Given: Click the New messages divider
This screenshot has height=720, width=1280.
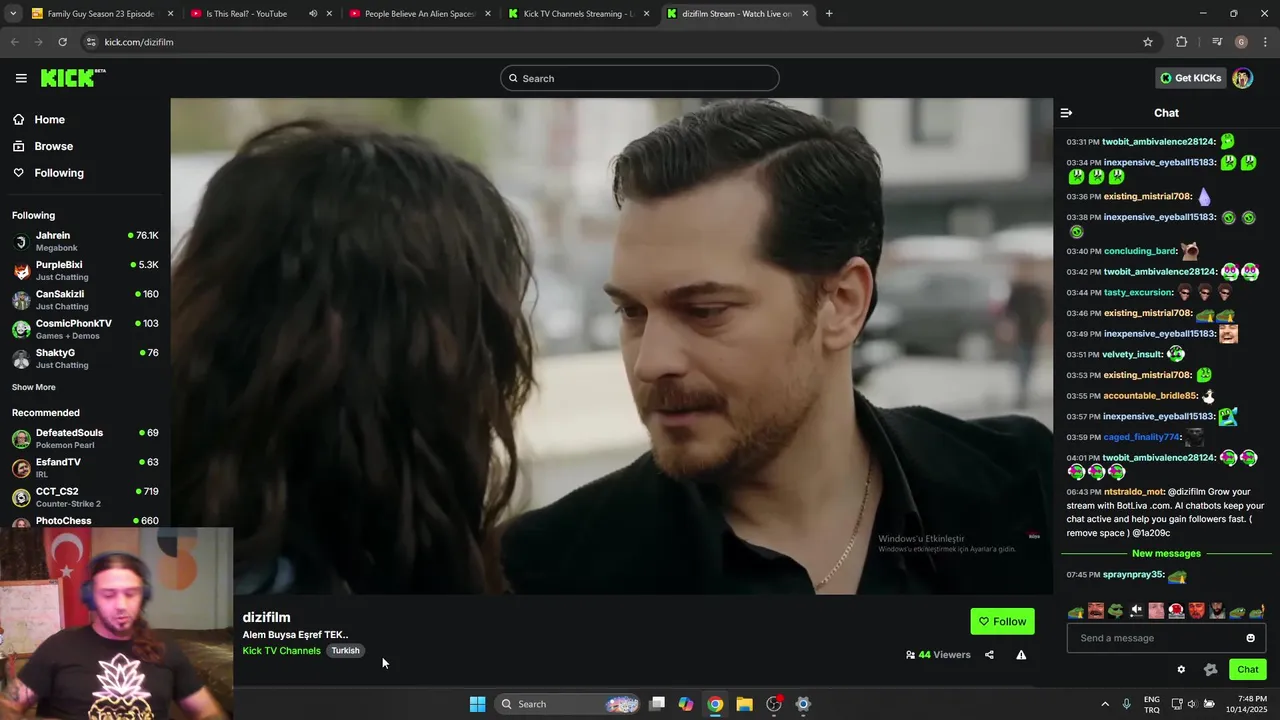Looking at the screenshot, I should pyautogui.click(x=1166, y=553).
